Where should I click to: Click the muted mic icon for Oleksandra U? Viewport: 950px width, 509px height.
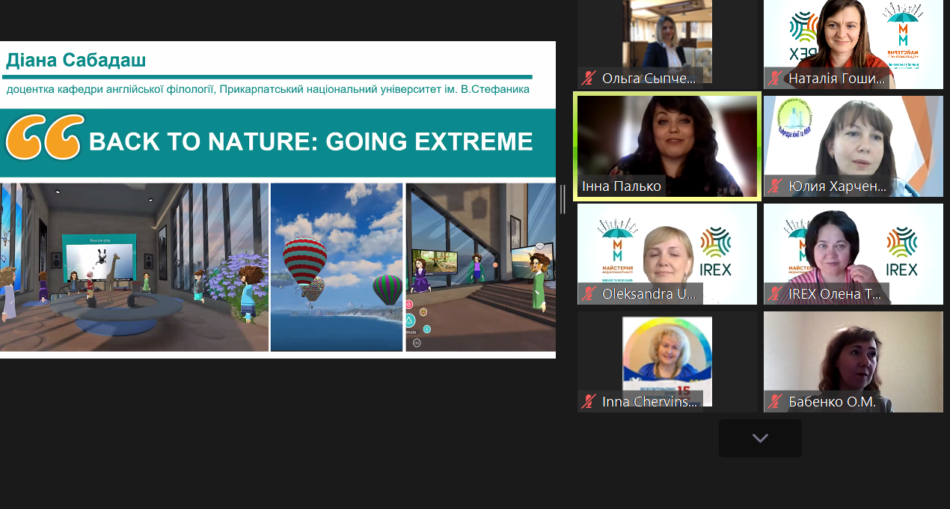(590, 294)
